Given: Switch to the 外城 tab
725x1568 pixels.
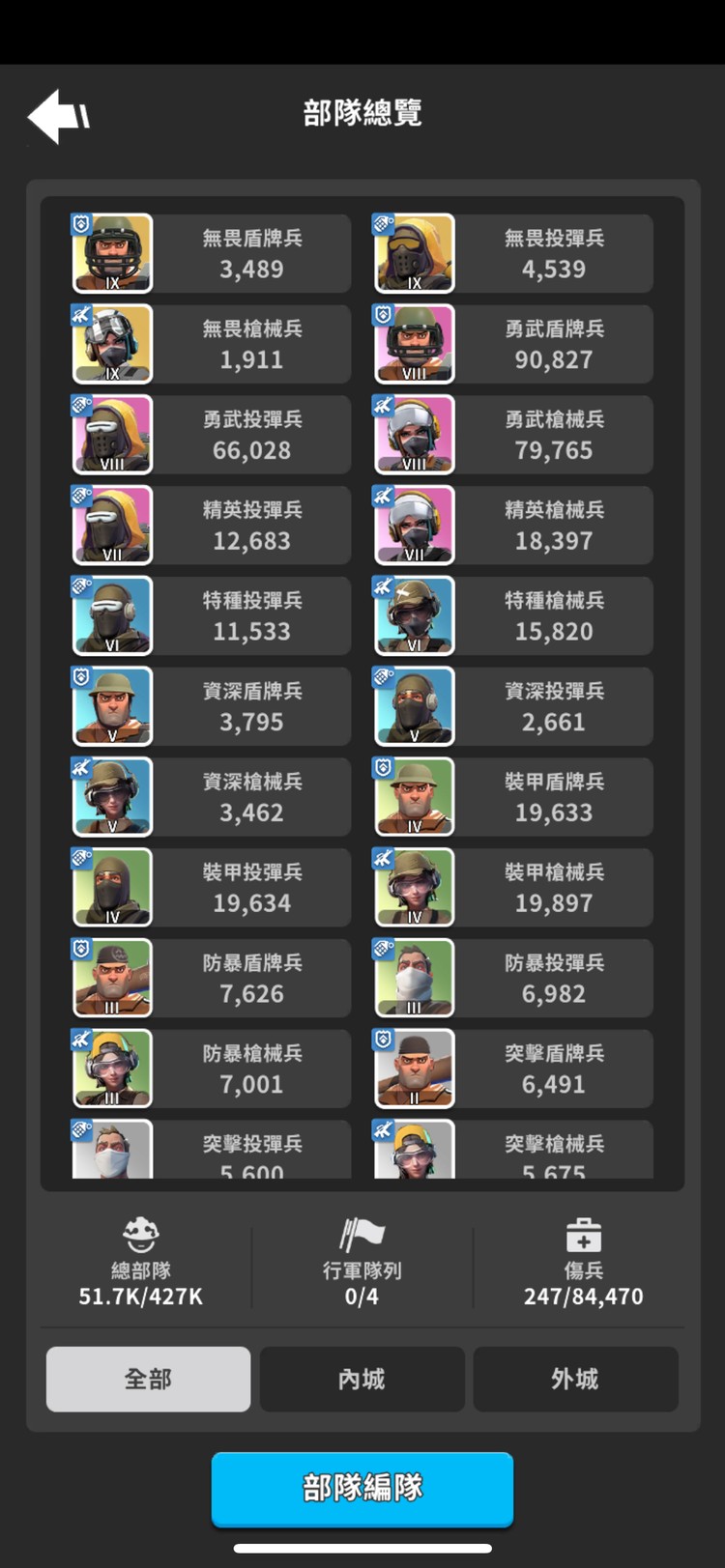Looking at the screenshot, I should tap(575, 1379).
